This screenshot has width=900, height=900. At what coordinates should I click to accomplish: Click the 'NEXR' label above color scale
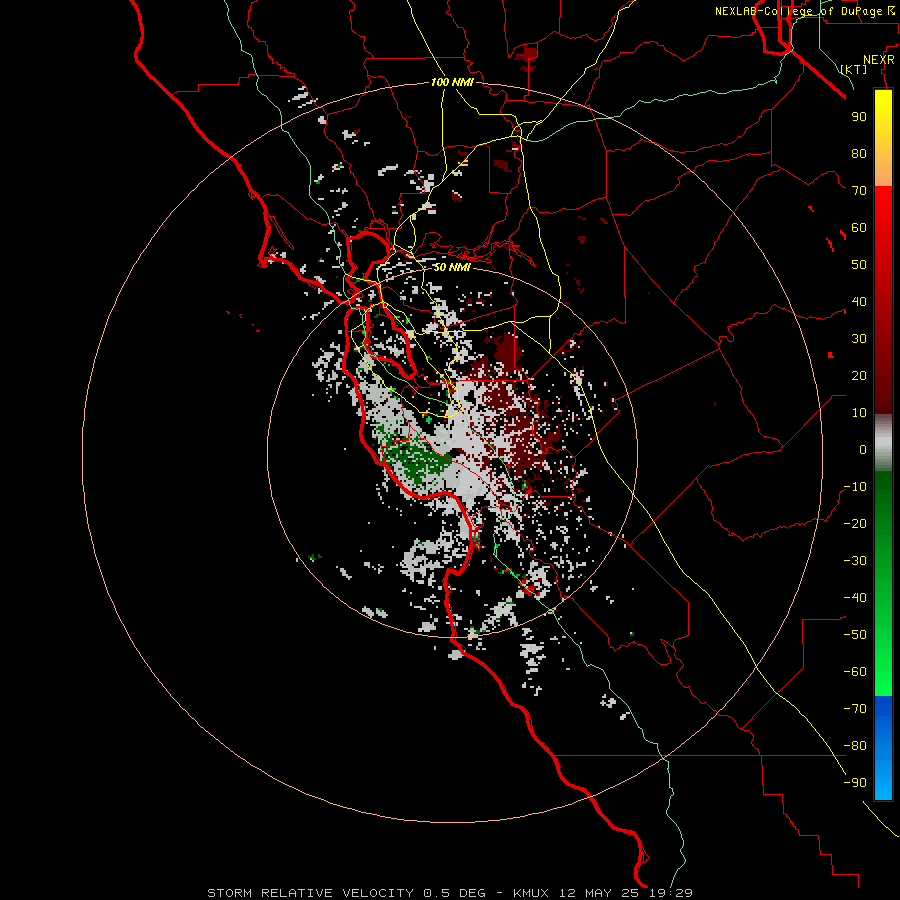click(x=879, y=60)
